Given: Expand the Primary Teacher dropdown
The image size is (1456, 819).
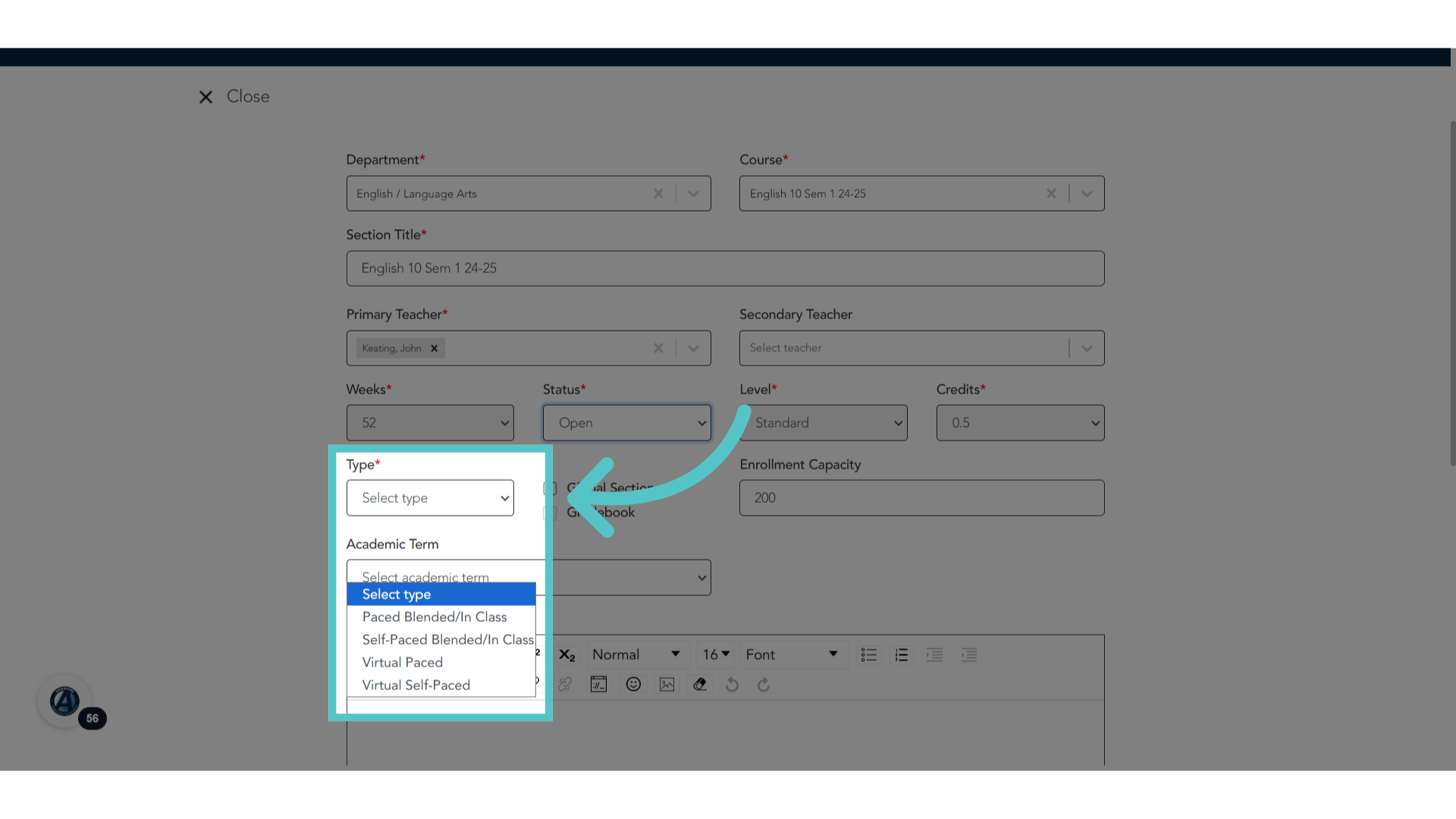Looking at the screenshot, I should 693,348.
